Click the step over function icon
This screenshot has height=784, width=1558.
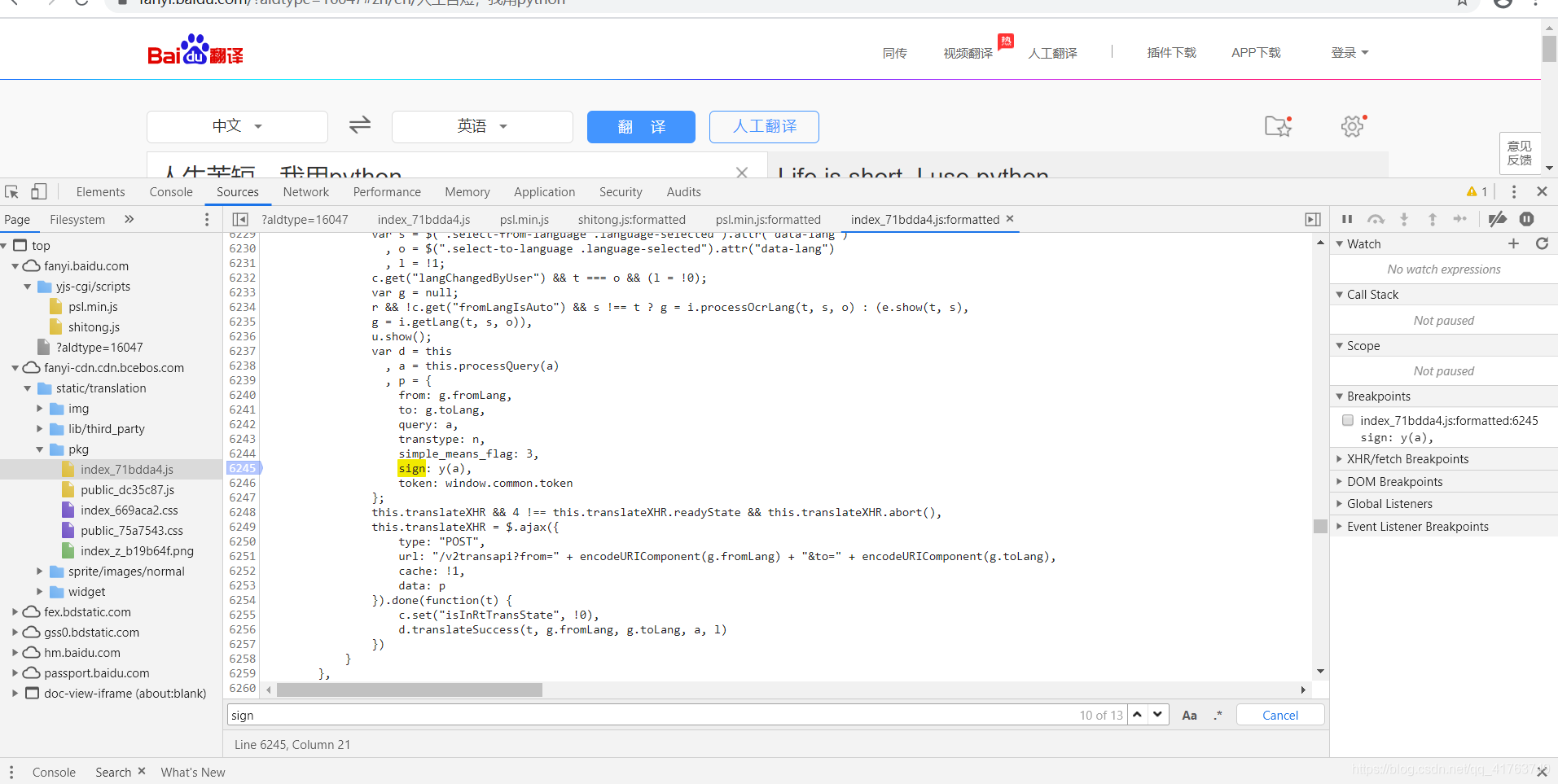tap(1376, 219)
